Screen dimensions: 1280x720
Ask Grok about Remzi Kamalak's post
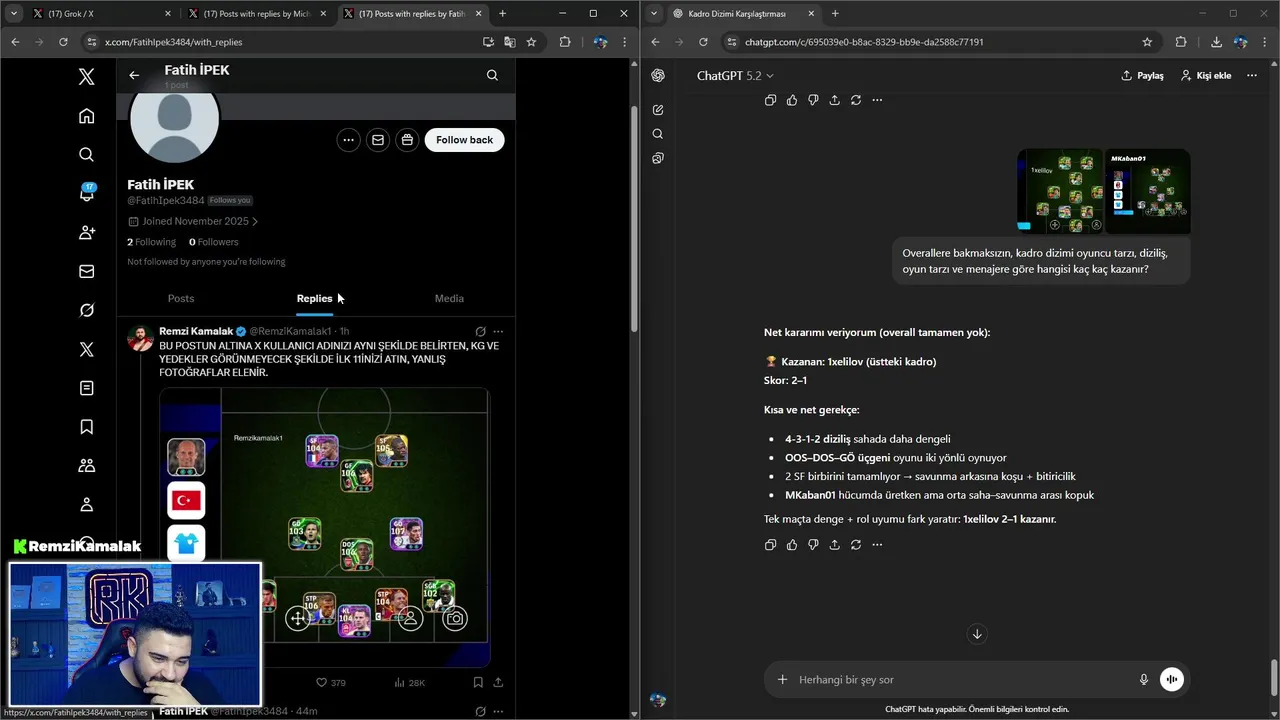[x=480, y=331]
